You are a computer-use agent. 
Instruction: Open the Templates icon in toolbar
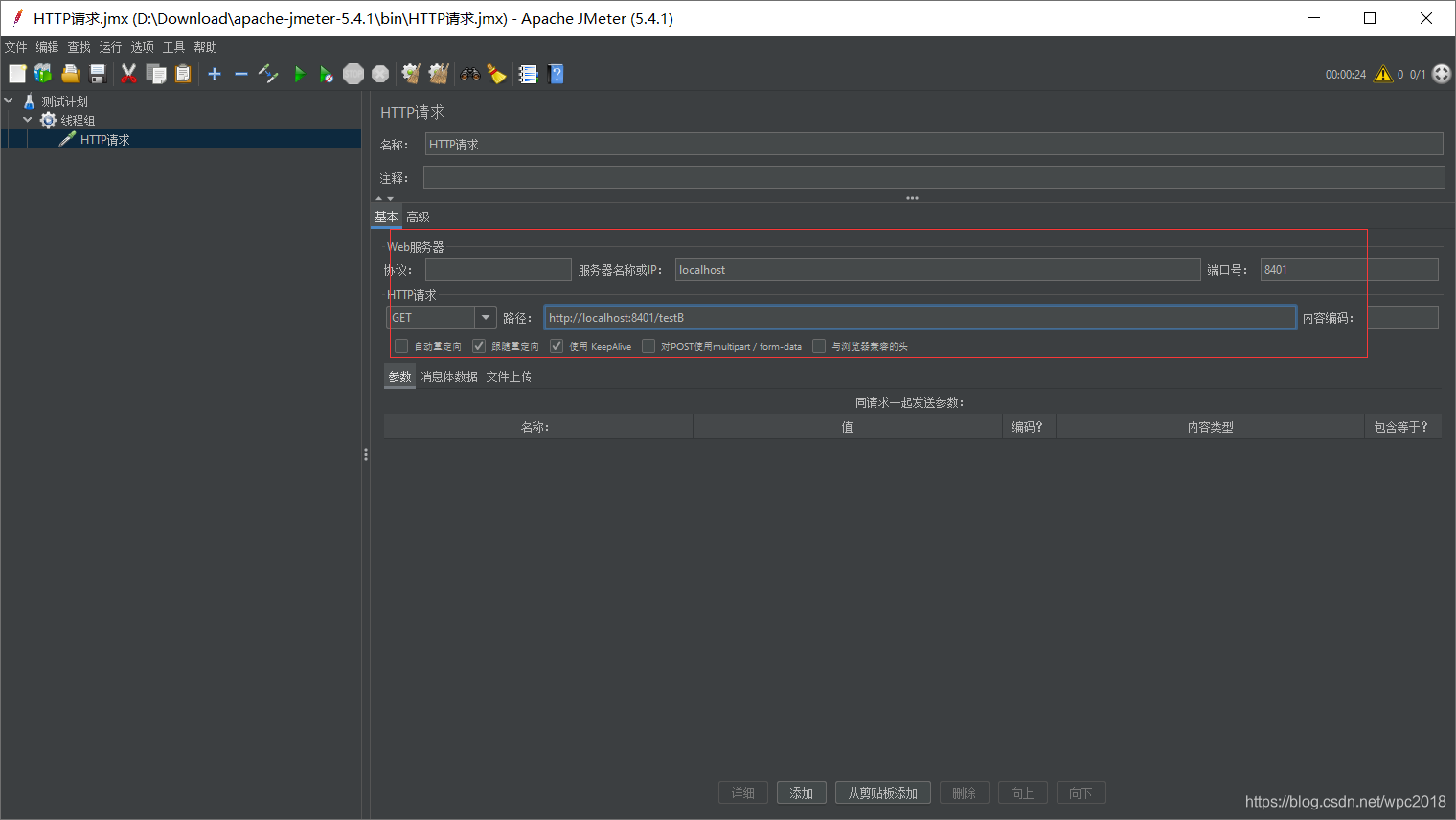(x=43, y=74)
